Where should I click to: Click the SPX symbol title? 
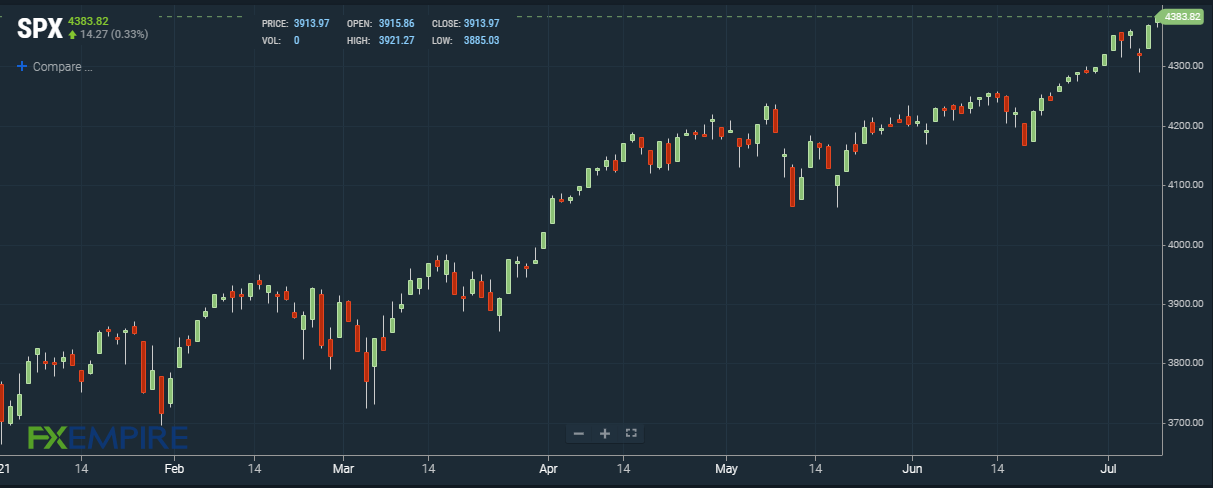[x=38, y=28]
